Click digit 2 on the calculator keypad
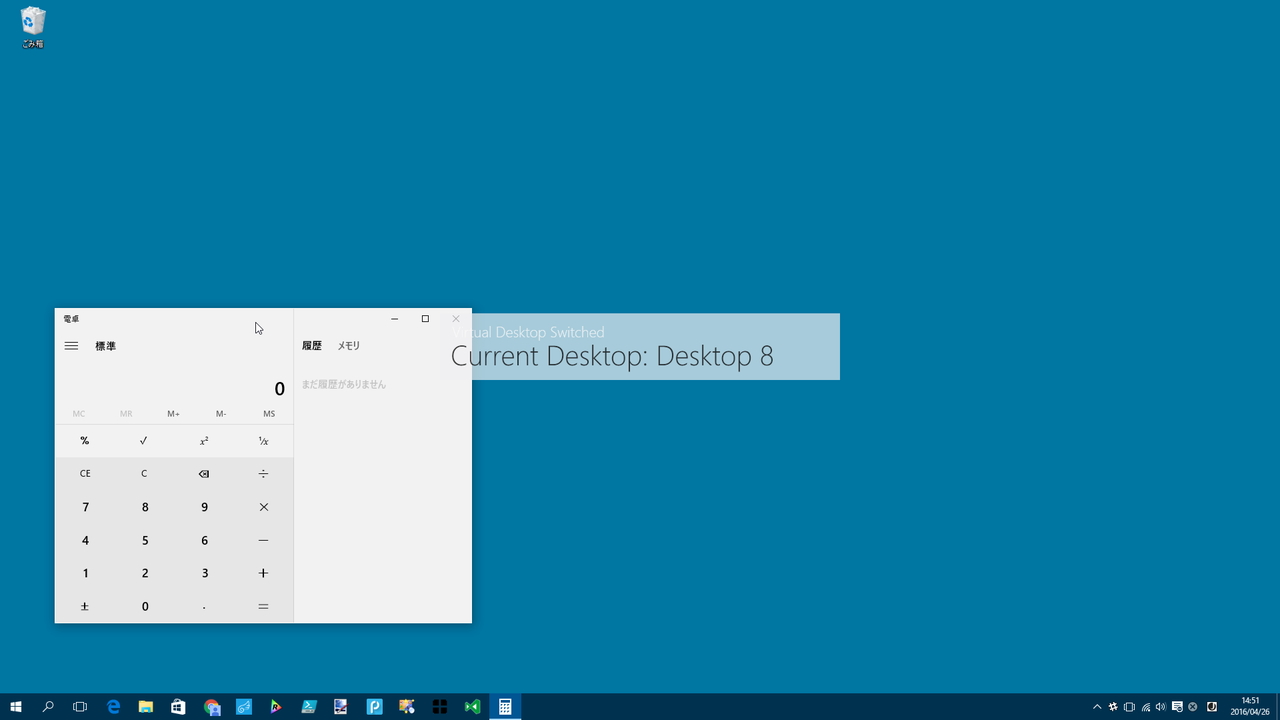 coord(144,573)
